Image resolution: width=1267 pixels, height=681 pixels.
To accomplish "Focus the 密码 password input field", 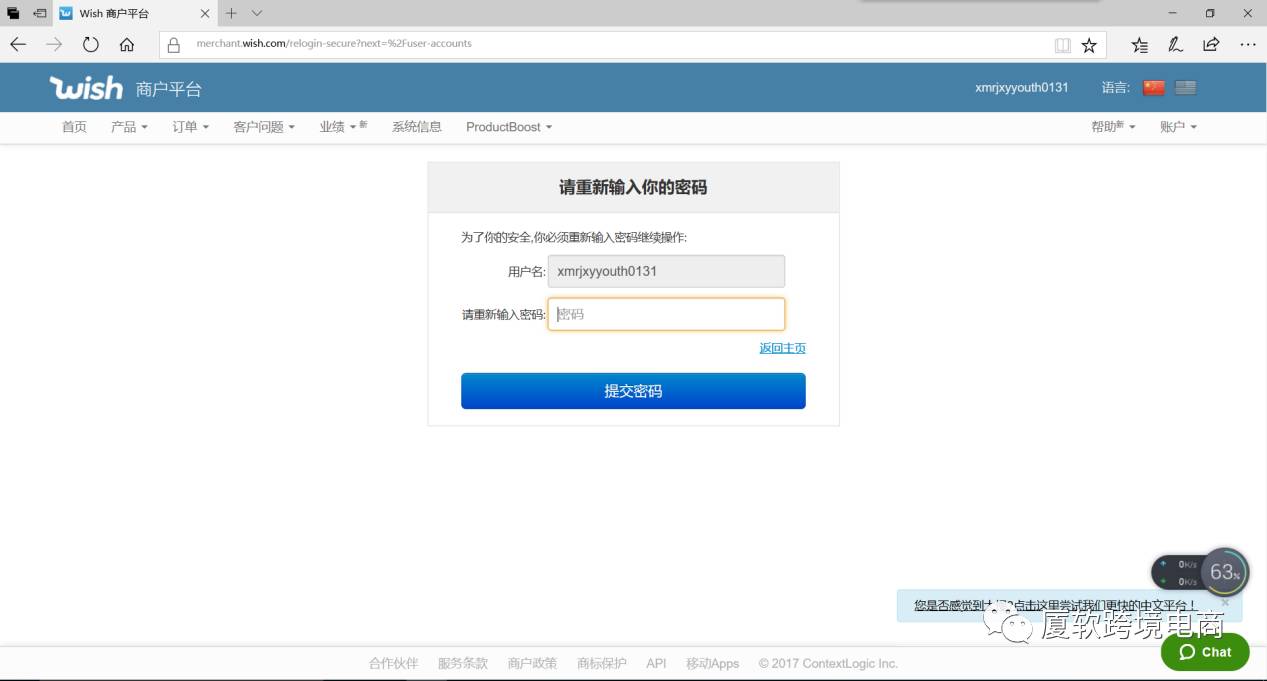I will (x=666, y=314).
